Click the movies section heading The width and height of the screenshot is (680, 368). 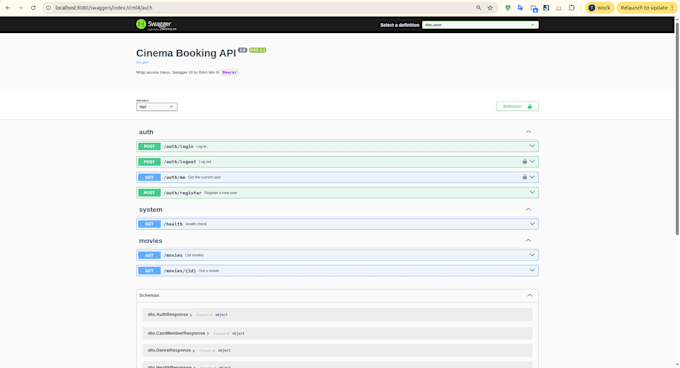pos(150,241)
